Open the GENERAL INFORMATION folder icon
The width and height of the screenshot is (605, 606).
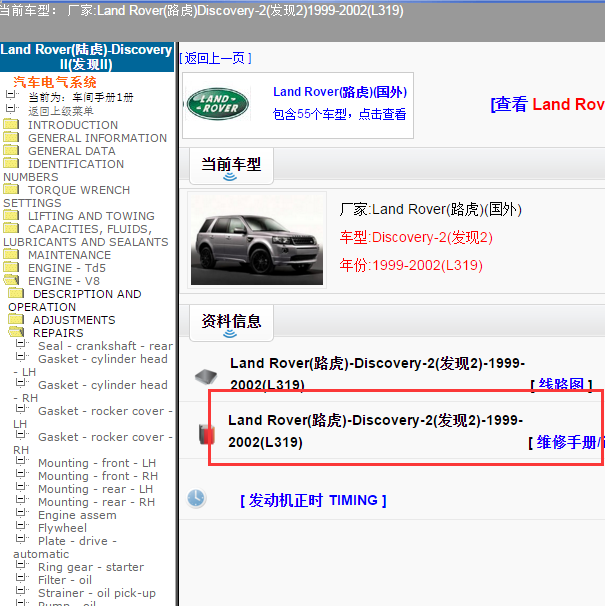(11, 137)
